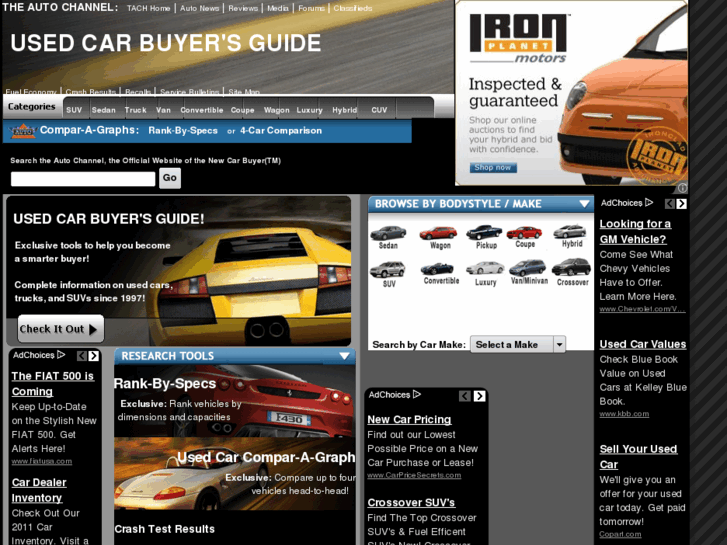Open the CUV category tab
The height and width of the screenshot is (545, 727).
point(379,110)
